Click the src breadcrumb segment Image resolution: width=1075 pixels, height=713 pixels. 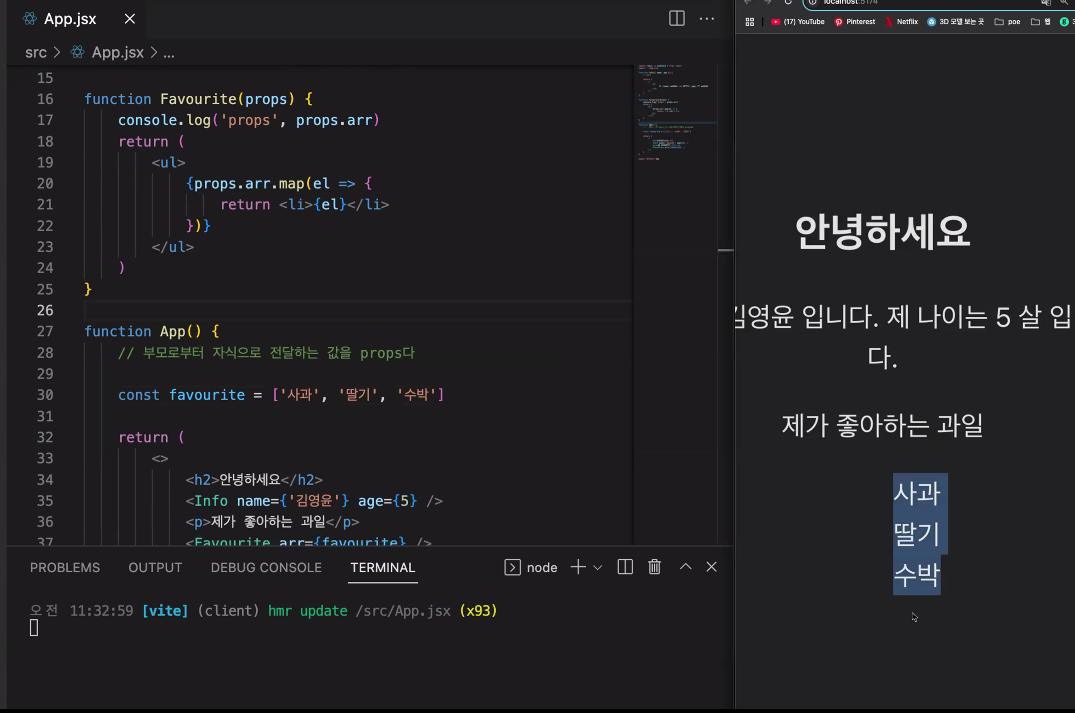[x=36, y=53]
